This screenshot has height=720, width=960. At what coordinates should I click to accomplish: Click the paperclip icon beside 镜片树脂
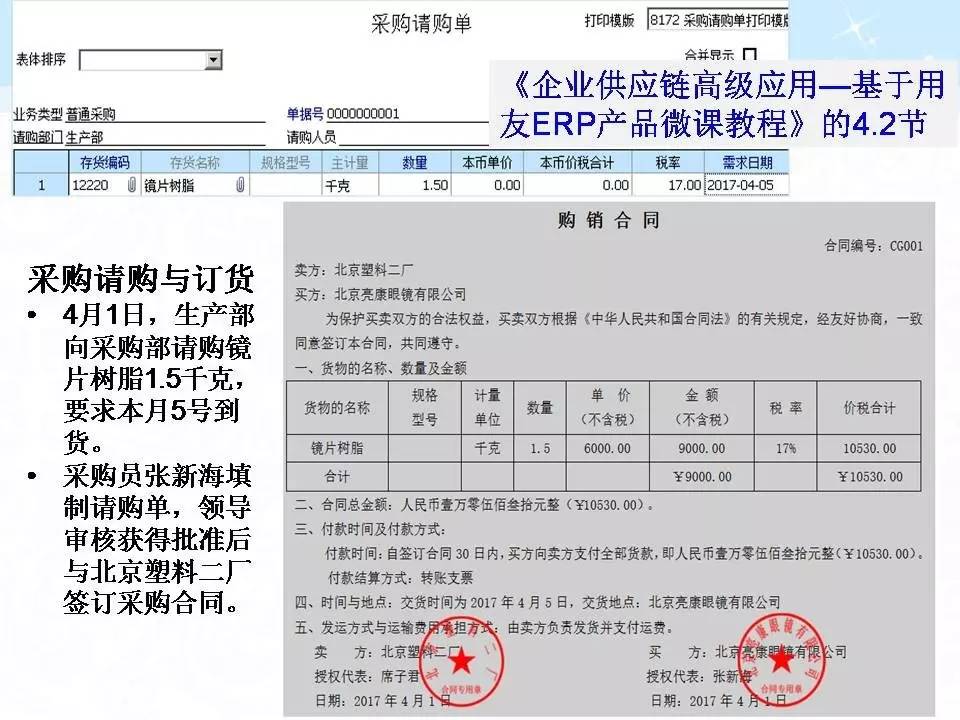pos(239,185)
